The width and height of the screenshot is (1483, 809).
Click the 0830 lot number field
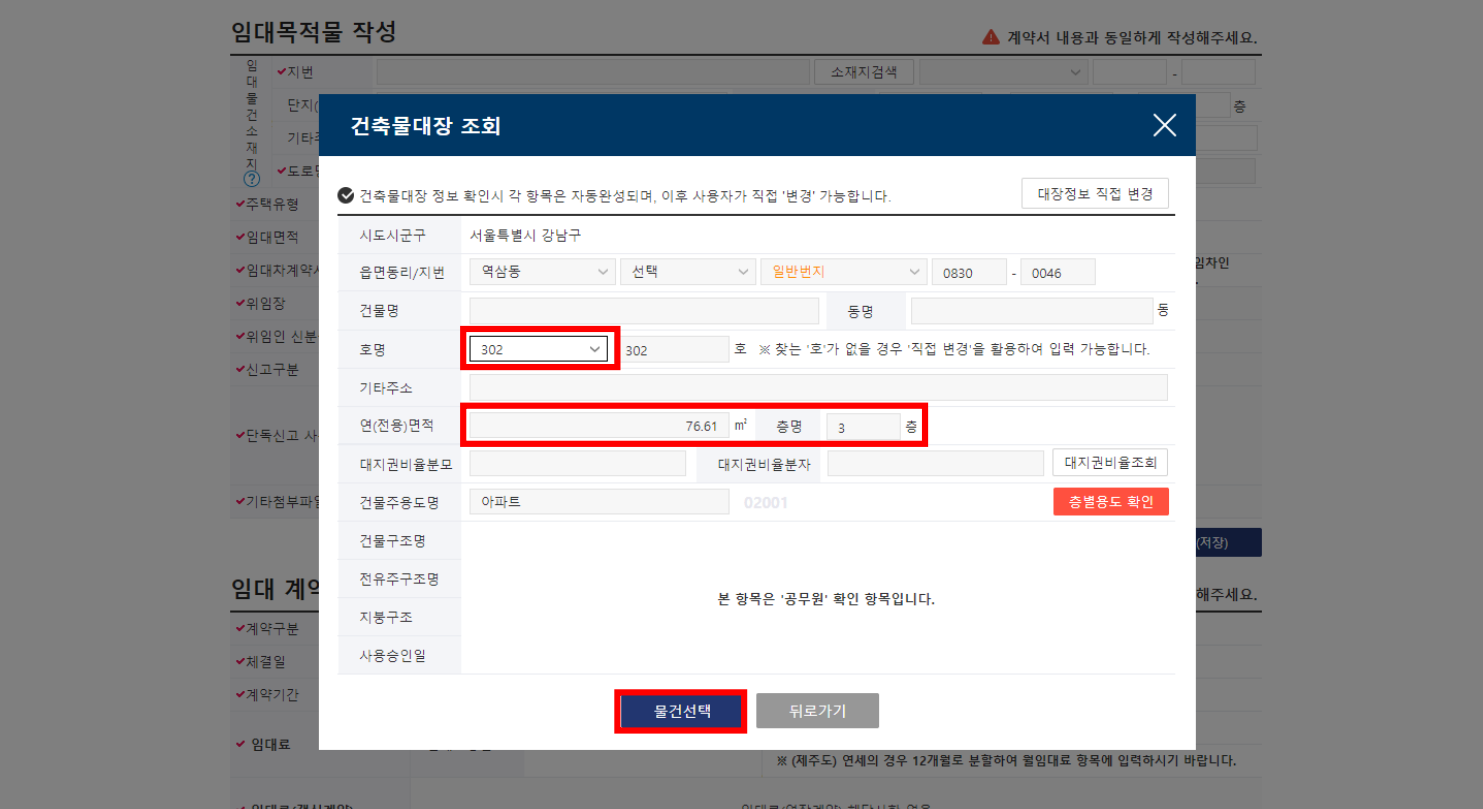point(969,272)
